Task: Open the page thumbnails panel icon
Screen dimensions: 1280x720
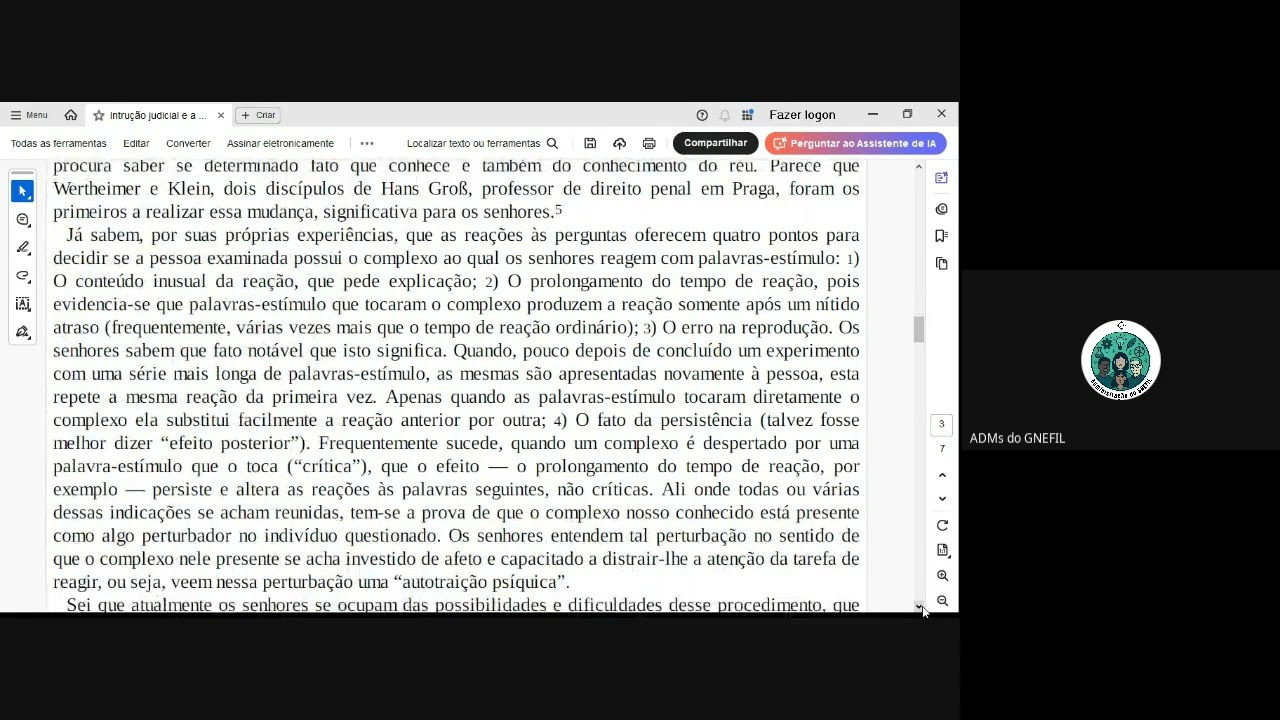Action: [x=941, y=263]
